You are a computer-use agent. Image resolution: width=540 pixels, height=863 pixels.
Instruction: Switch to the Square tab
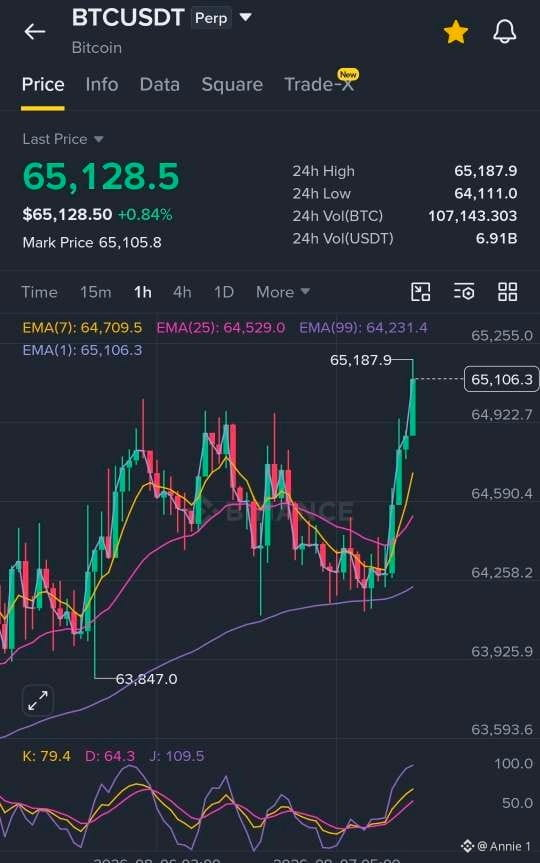point(232,84)
